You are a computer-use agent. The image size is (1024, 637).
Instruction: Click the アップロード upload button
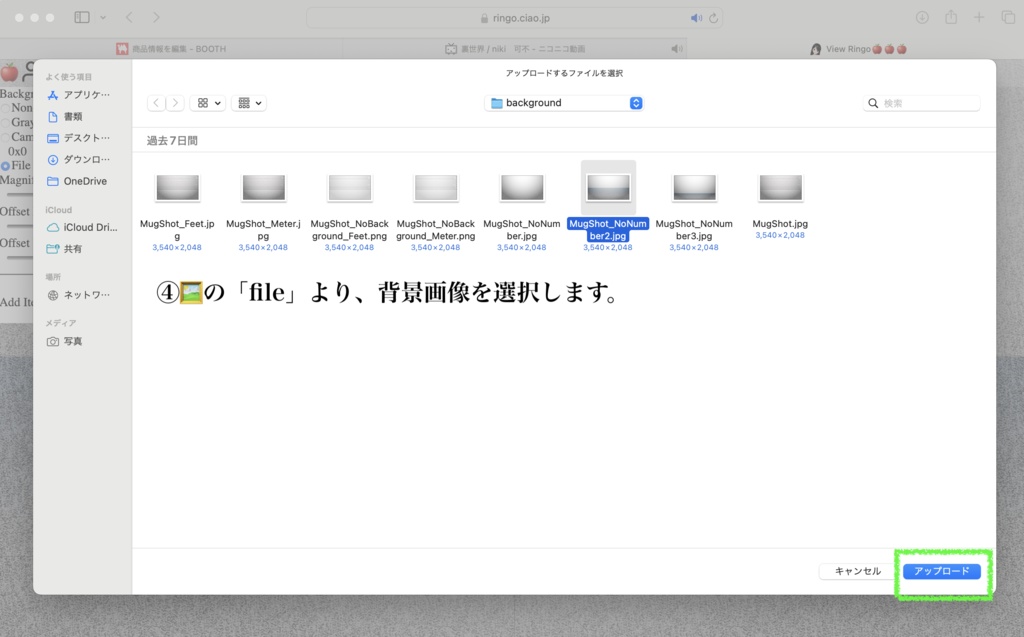pos(941,571)
